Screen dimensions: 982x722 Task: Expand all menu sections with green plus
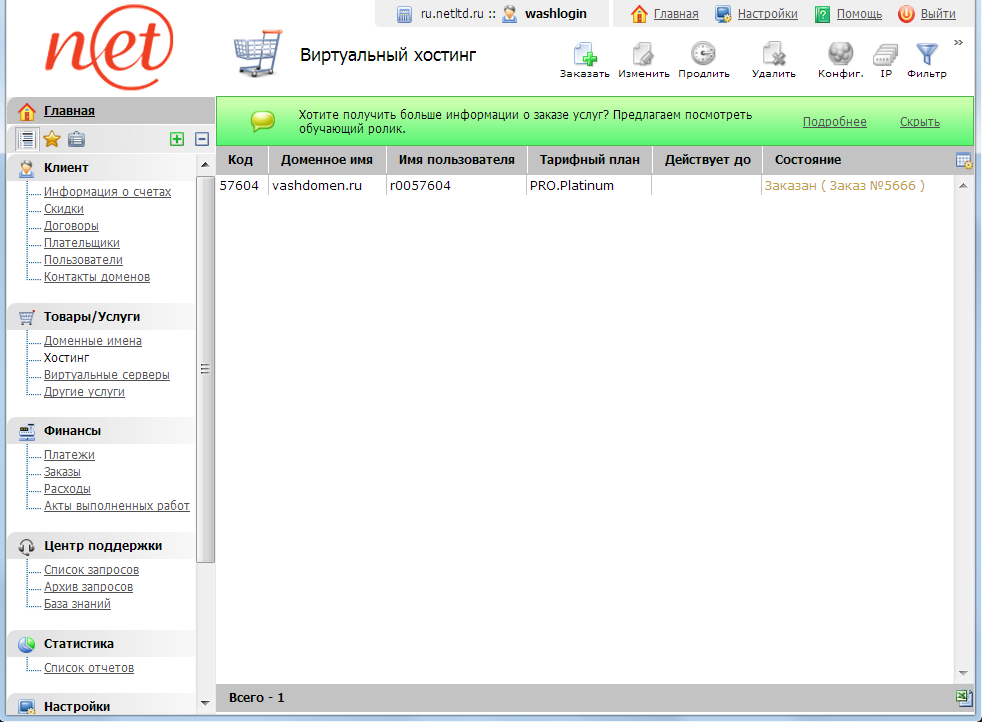177,139
